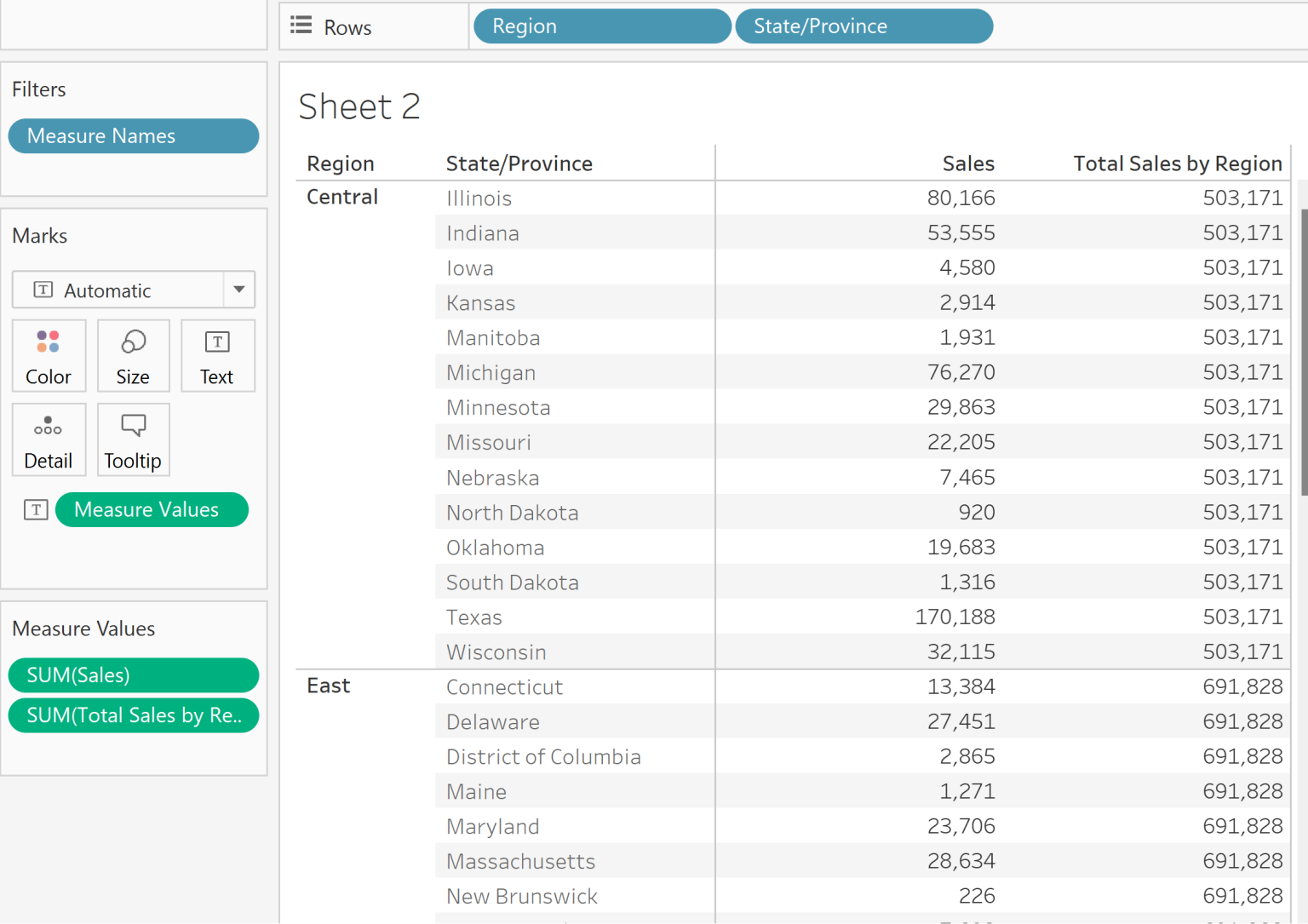
Task: Click the Rows shelf grid icon
Action: (300, 25)
